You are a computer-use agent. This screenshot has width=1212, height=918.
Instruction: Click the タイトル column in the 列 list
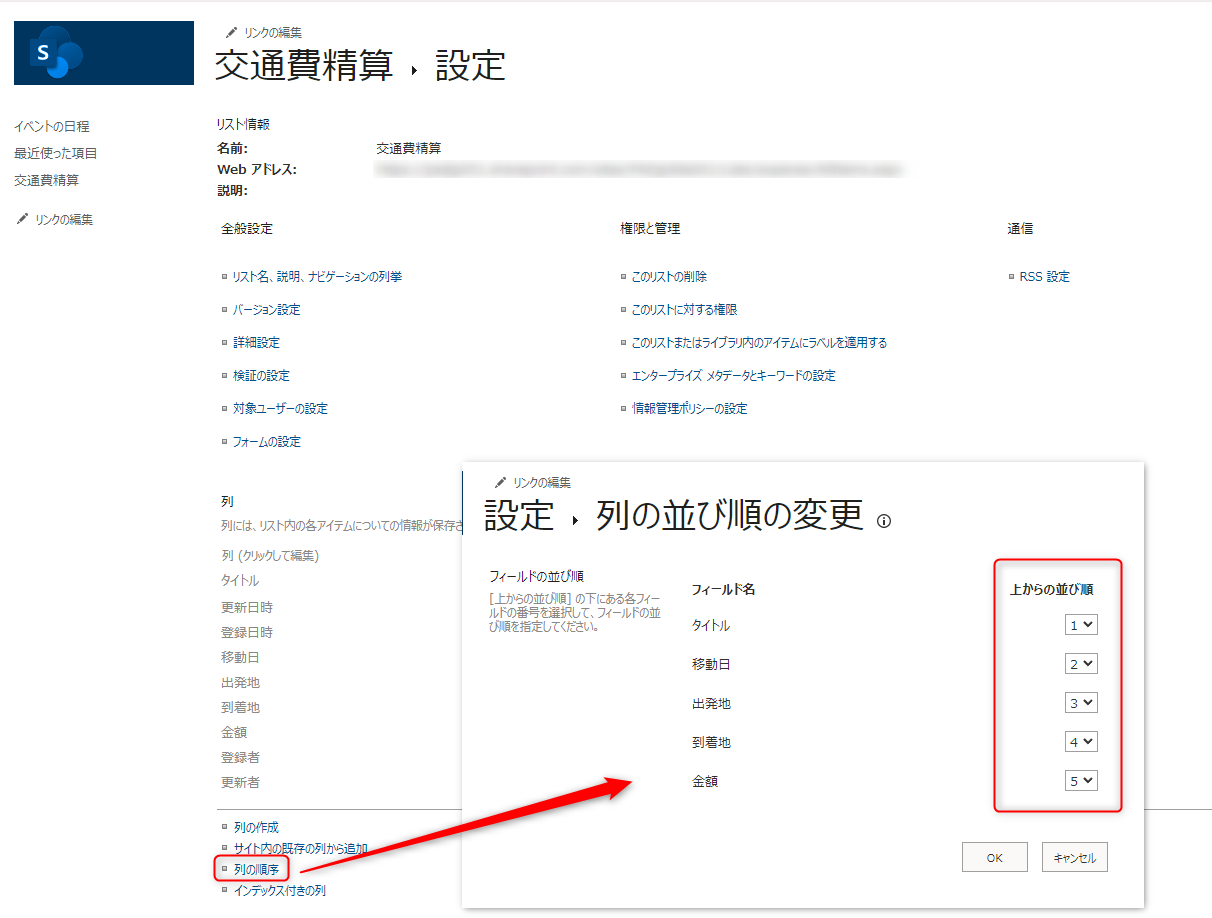240,580
